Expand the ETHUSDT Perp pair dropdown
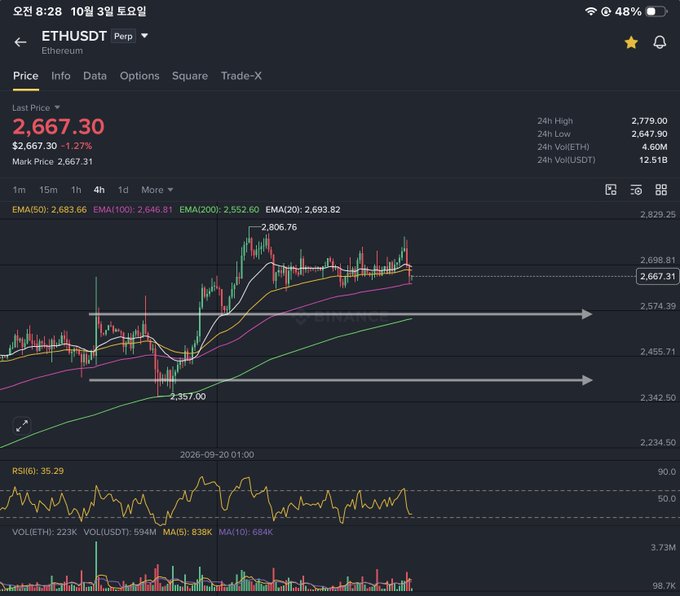Image resolution: width=680 pixels, height=596 pixels. (144, 36)
